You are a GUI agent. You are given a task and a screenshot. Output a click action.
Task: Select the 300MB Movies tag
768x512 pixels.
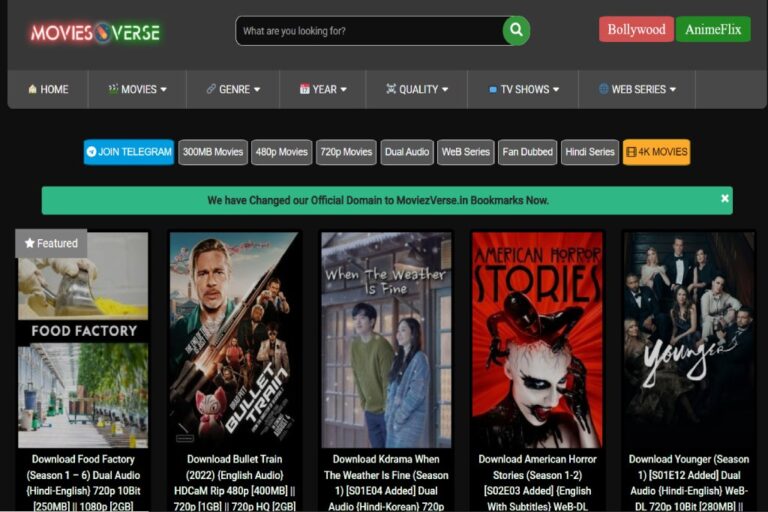[213, 152]
